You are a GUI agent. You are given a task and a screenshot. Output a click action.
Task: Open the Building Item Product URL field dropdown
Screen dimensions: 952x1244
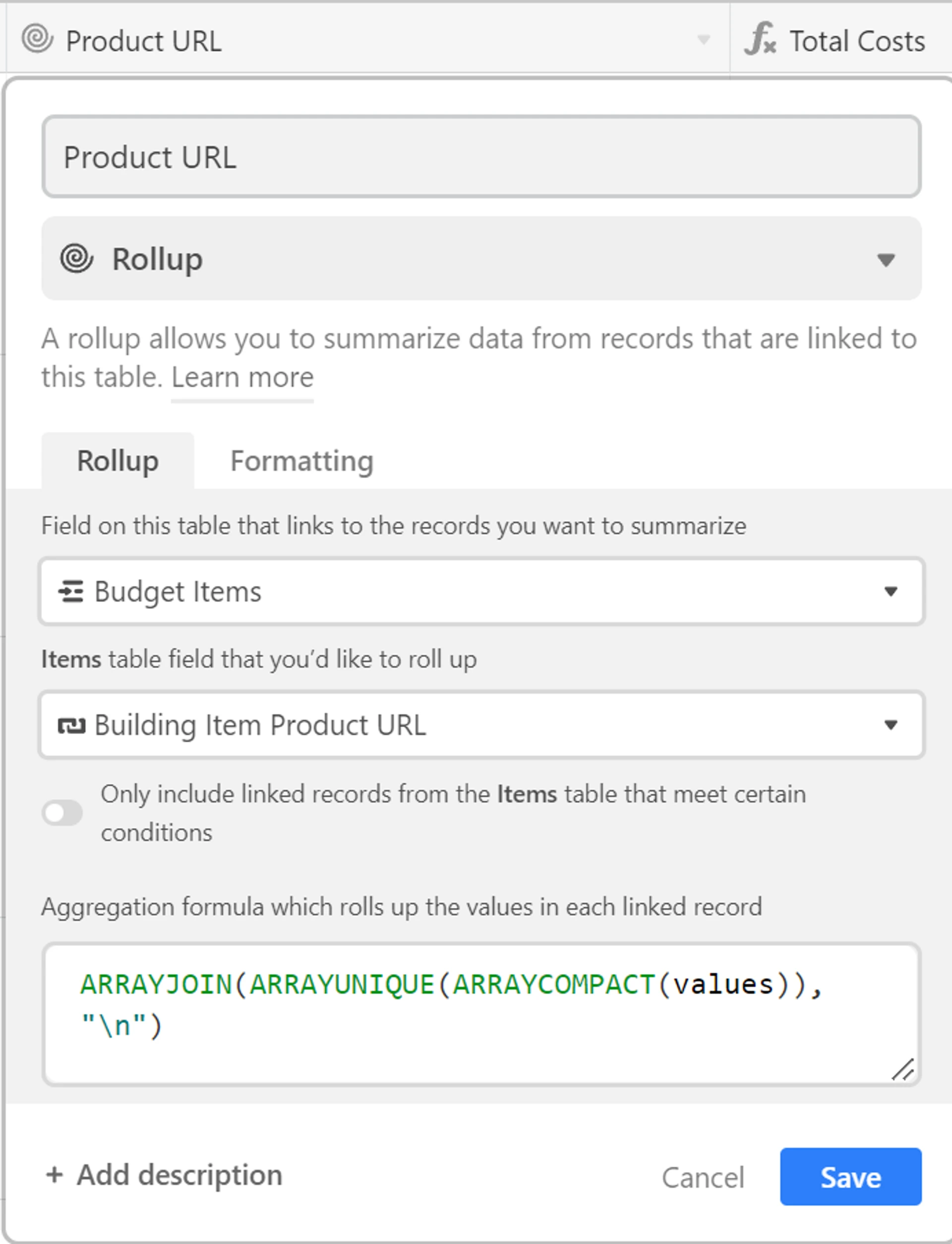click(890, 725)
